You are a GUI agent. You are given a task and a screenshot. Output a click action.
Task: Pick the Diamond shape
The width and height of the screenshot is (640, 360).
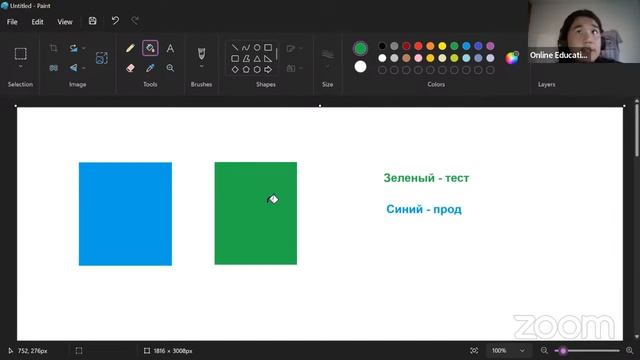click(x=235, y=70)
